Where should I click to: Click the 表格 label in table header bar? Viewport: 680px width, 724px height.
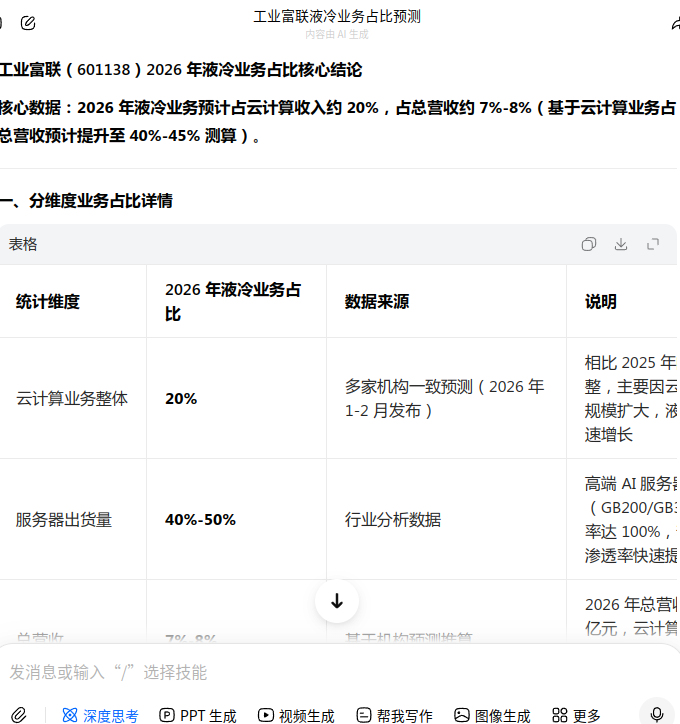[x=23, y=244]
